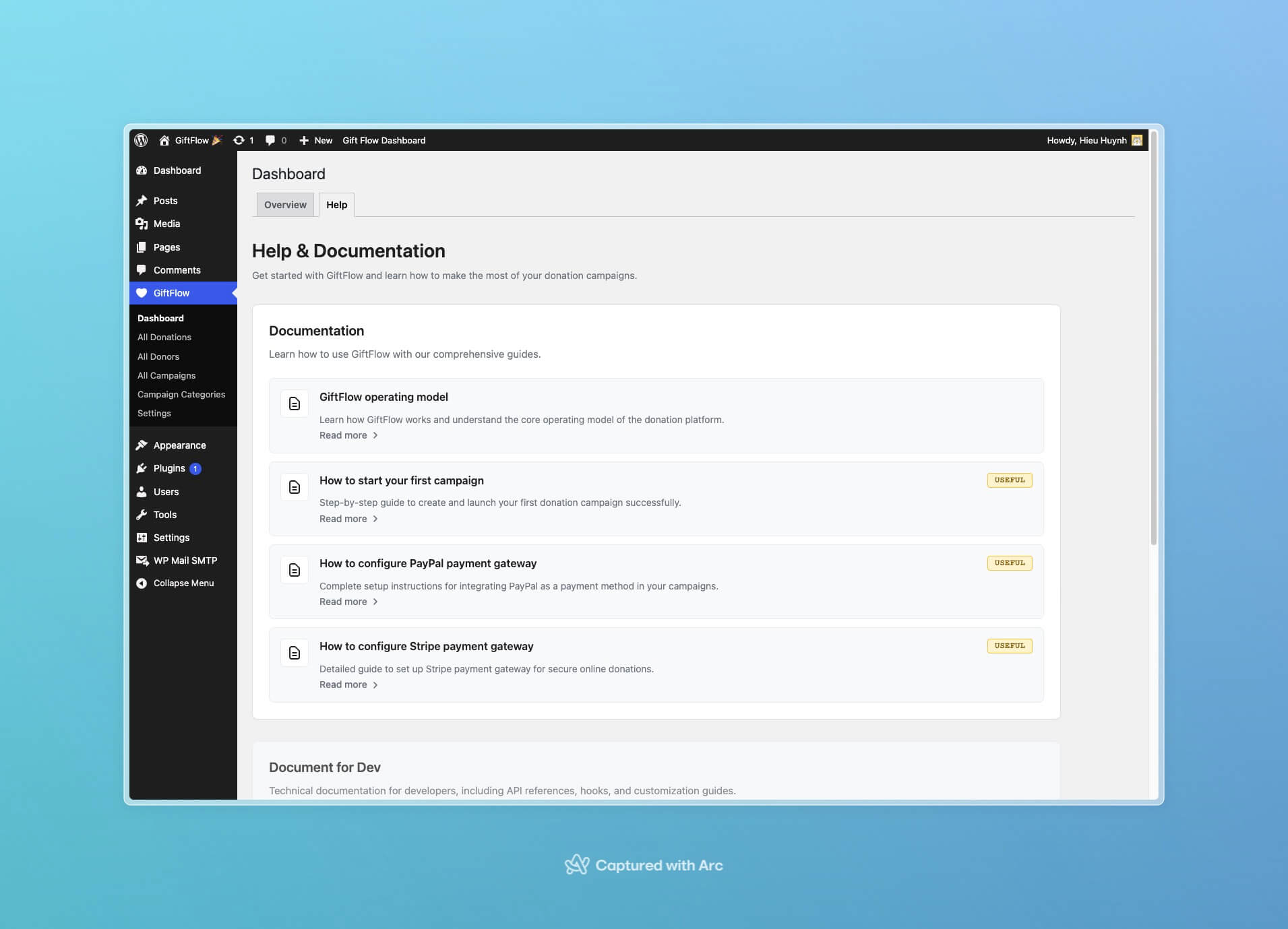
Task: Click the WordPress logo icon
Action: point(141,140)
